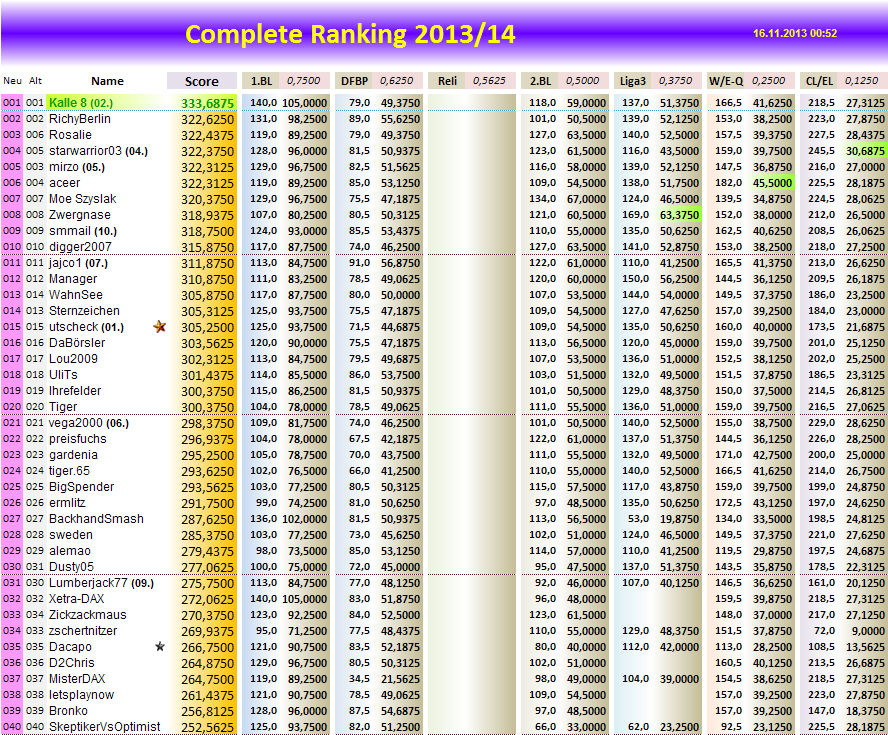Click the Alt column header

(34, 81)
